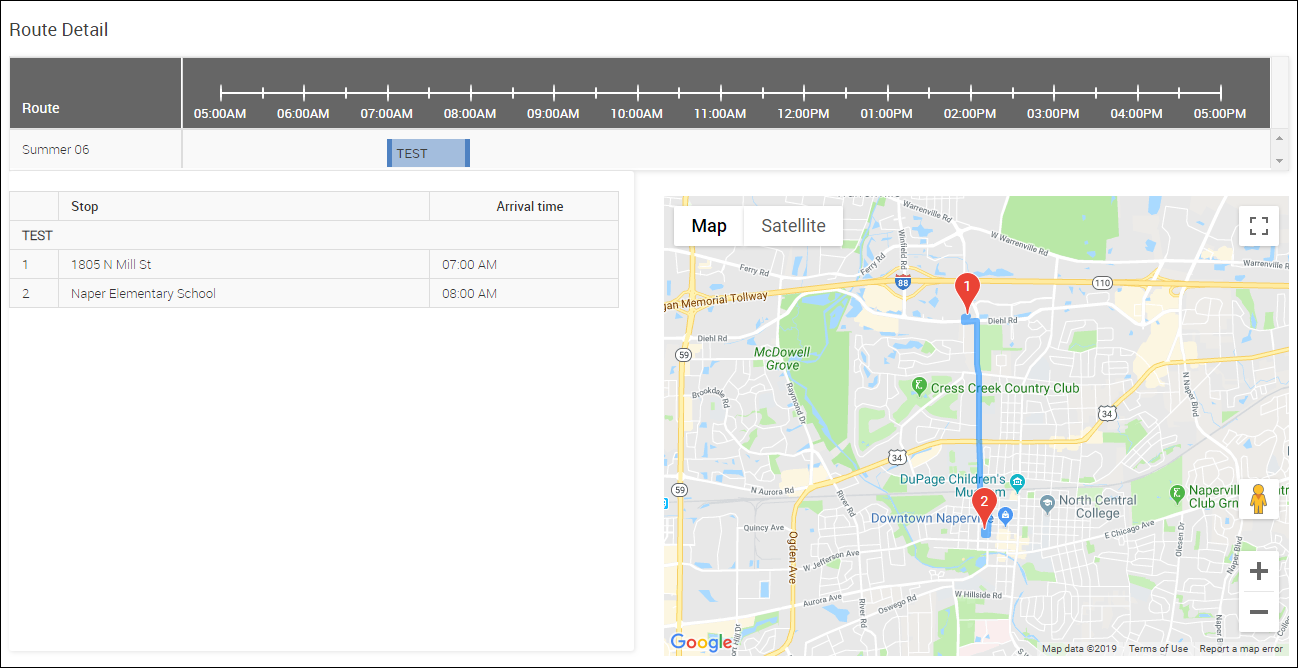Viewport: 1298px width, 668px height.
Task: Click the Route Detail heading
Action: tap(59, 30)
